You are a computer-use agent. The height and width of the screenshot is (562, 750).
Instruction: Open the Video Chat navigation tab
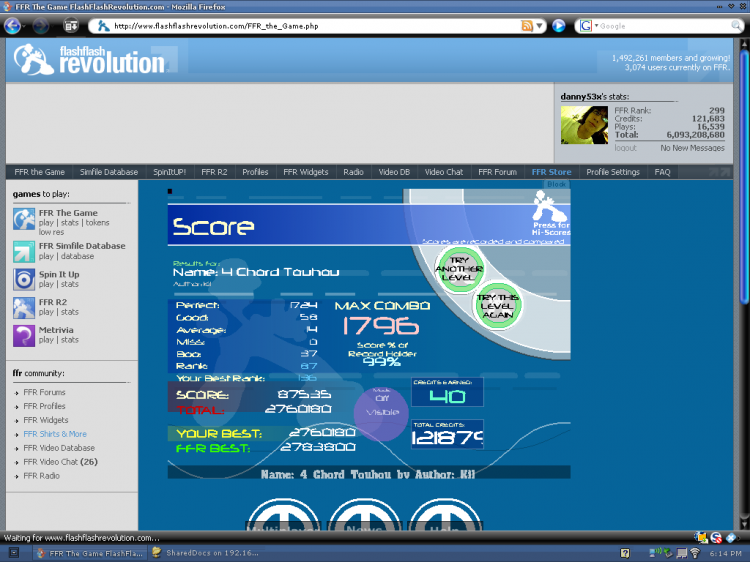444,172
